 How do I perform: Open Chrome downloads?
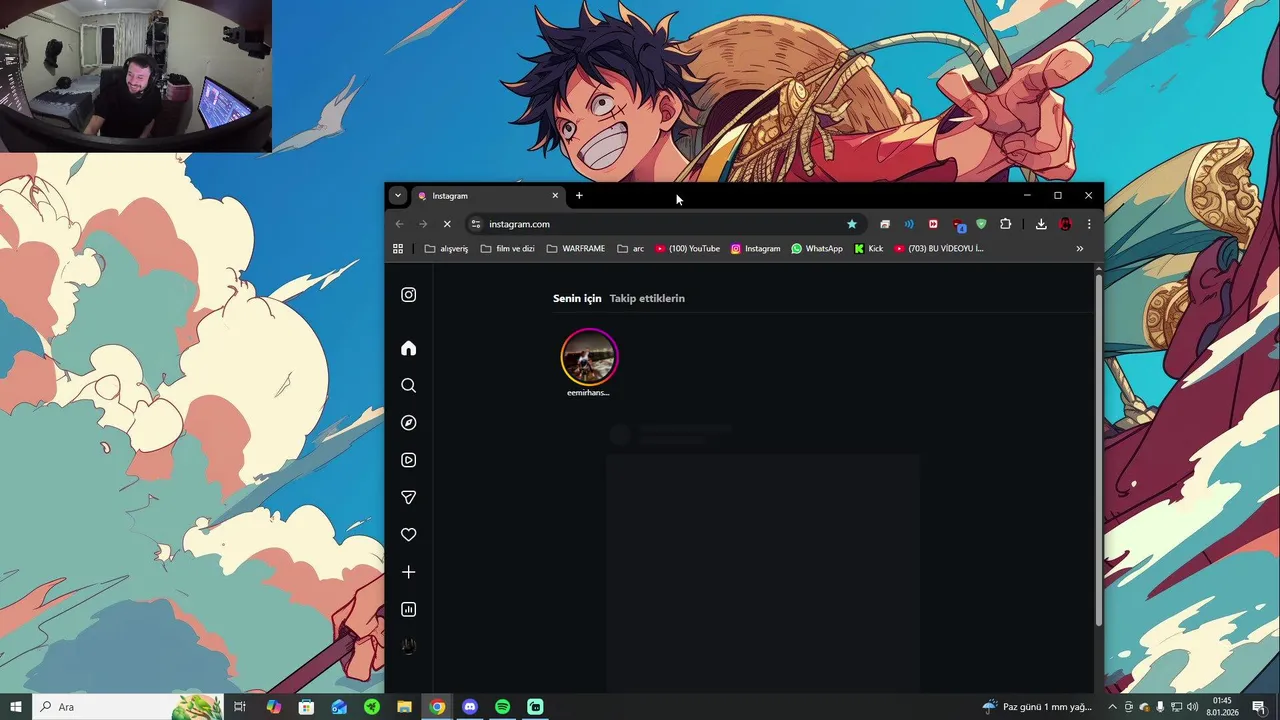(x=1041, y=224)
